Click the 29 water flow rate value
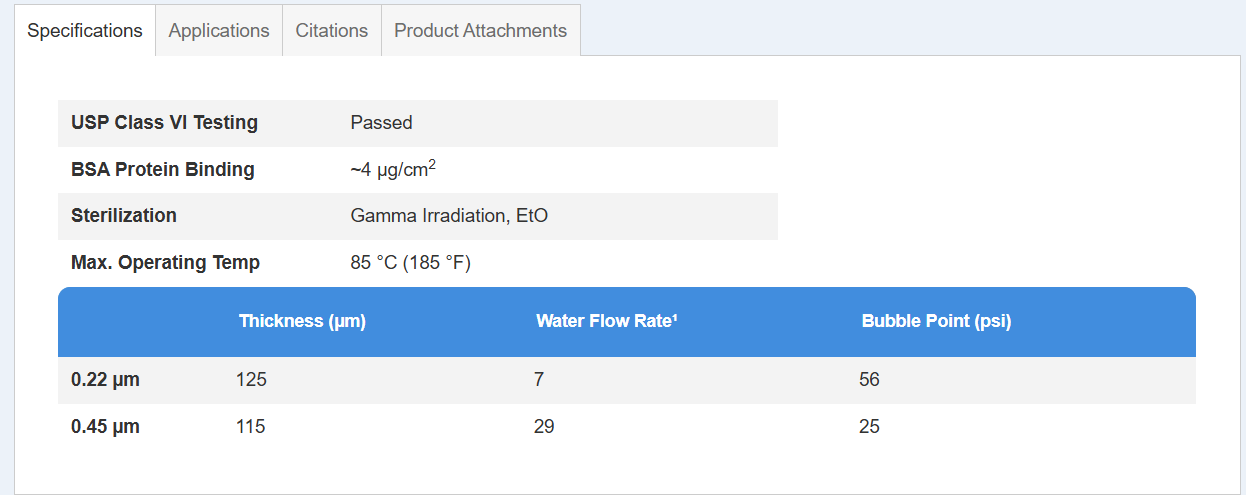Screen dimensions: 1246x495 coord(544,427)
